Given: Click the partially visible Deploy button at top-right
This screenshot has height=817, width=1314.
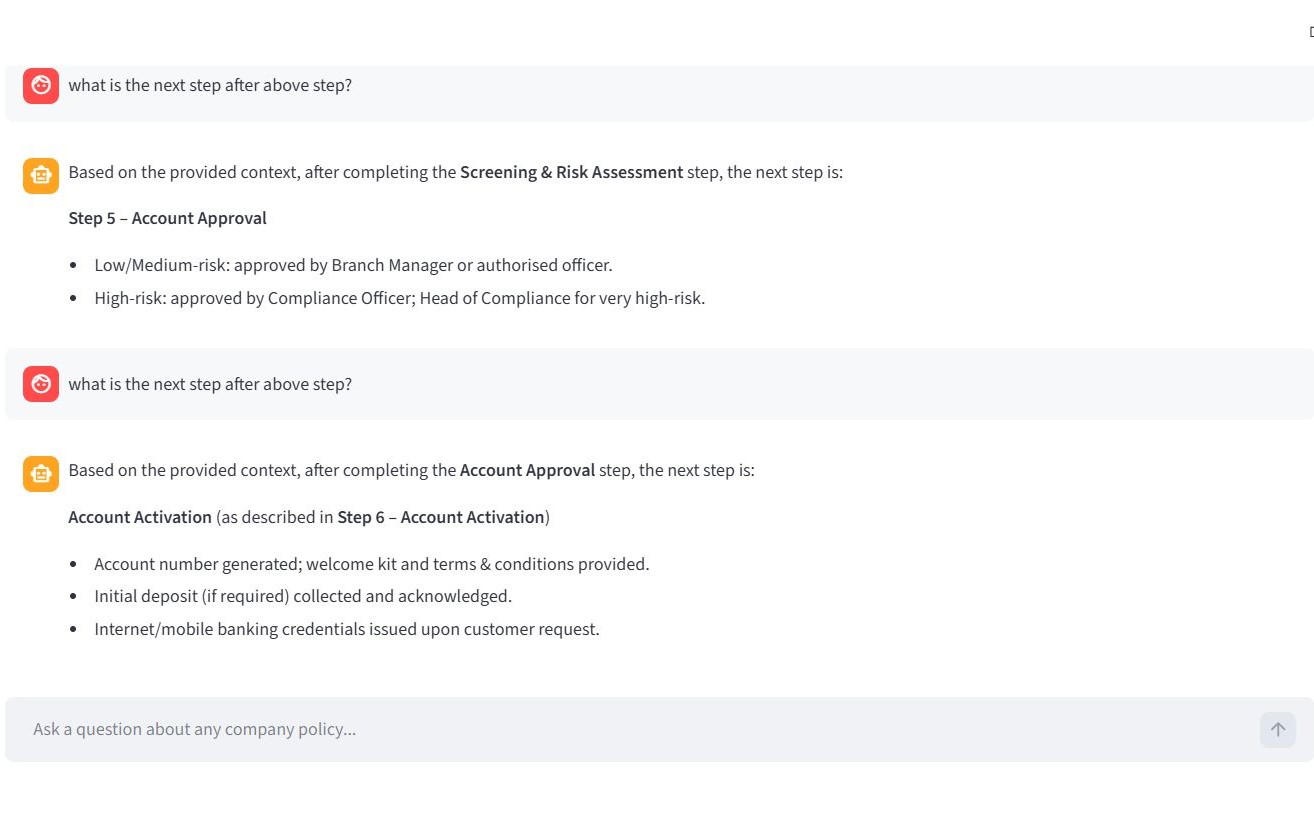Looking at the screenshot, I should [x=1309, y=31].
